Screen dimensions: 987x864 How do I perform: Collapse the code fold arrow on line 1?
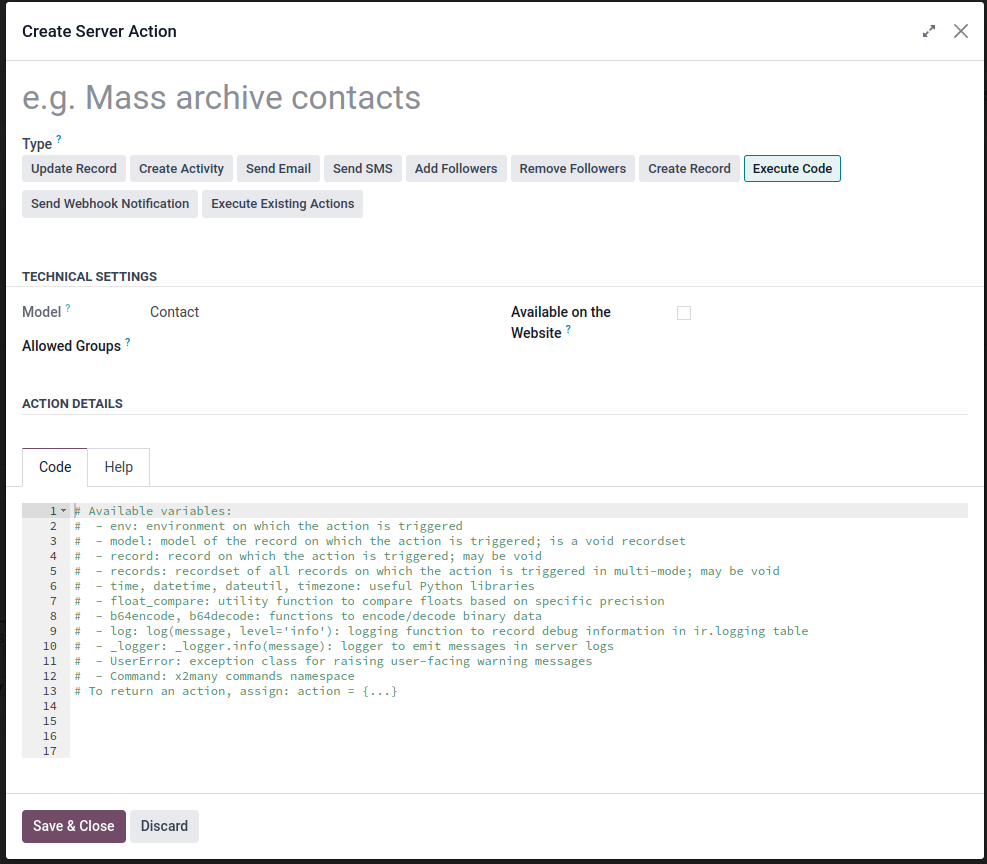pyautogui.click(x=64, y=511)
